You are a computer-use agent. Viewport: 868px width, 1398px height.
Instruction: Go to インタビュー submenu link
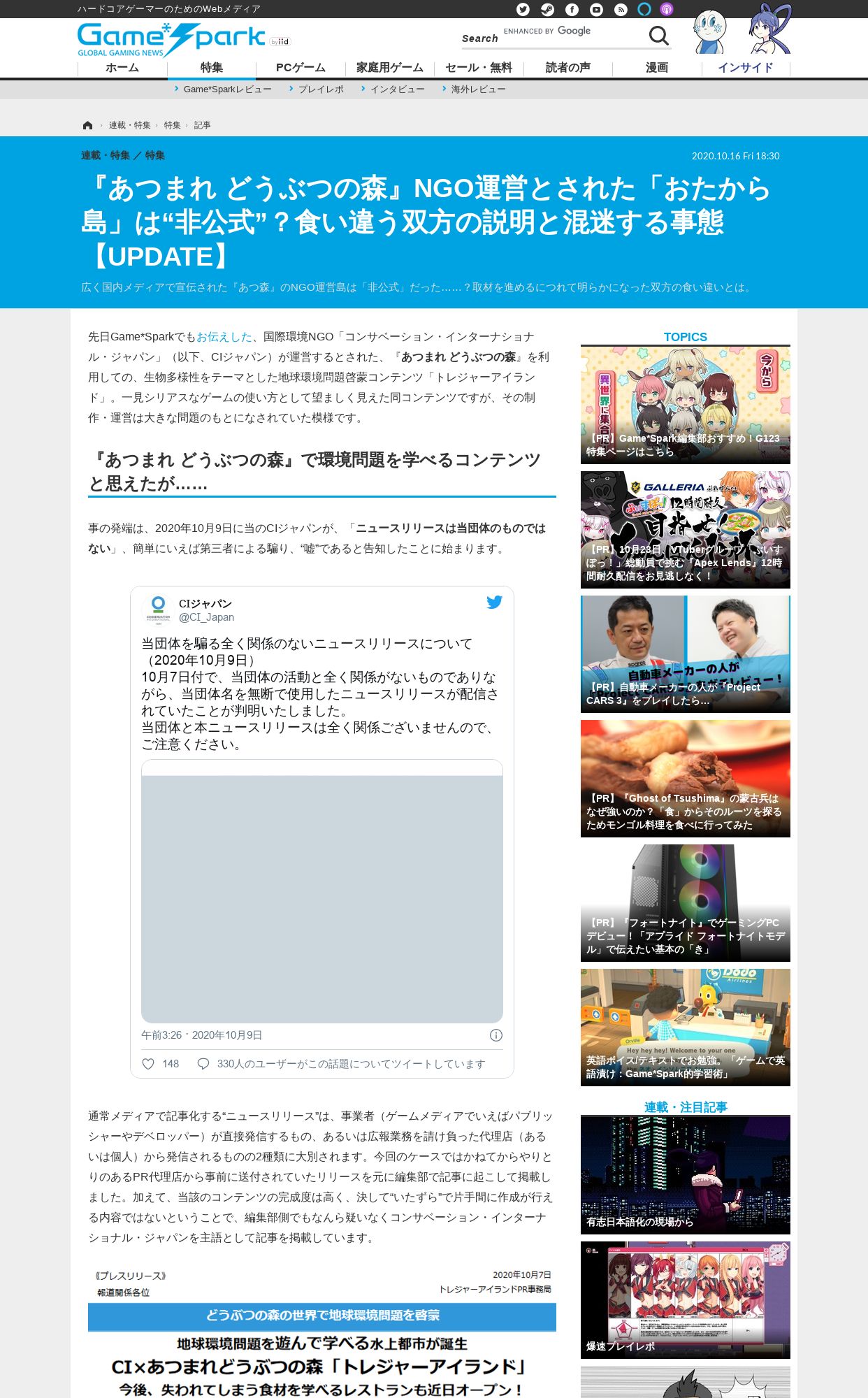397,89
